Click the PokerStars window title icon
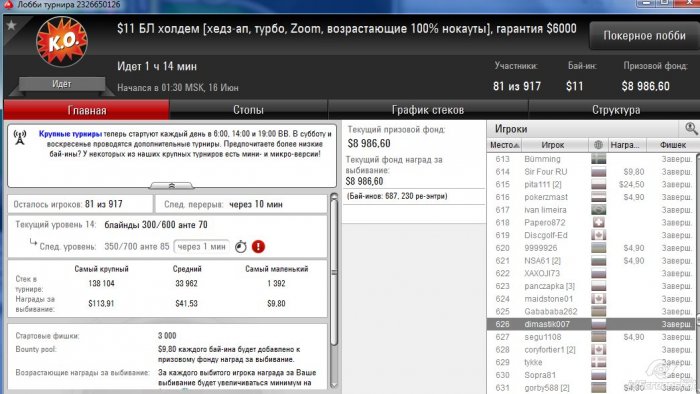Image resolution: width=700 pixels, height=394 pixels. click(x=8, y=4)
